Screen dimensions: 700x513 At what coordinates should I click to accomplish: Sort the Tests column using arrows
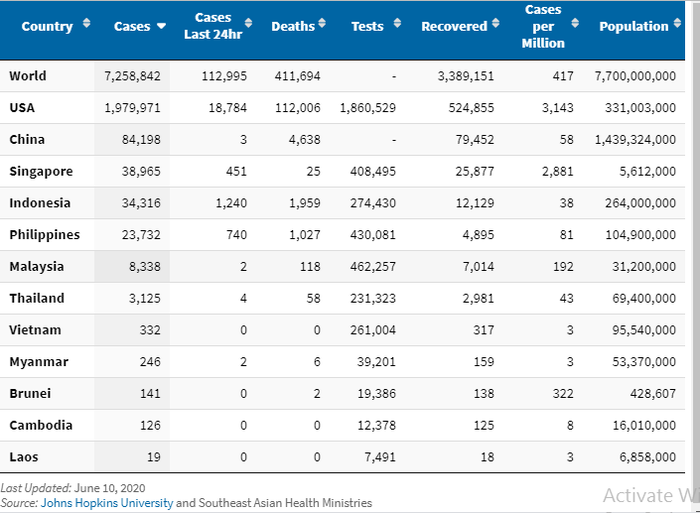coord(397,25)
